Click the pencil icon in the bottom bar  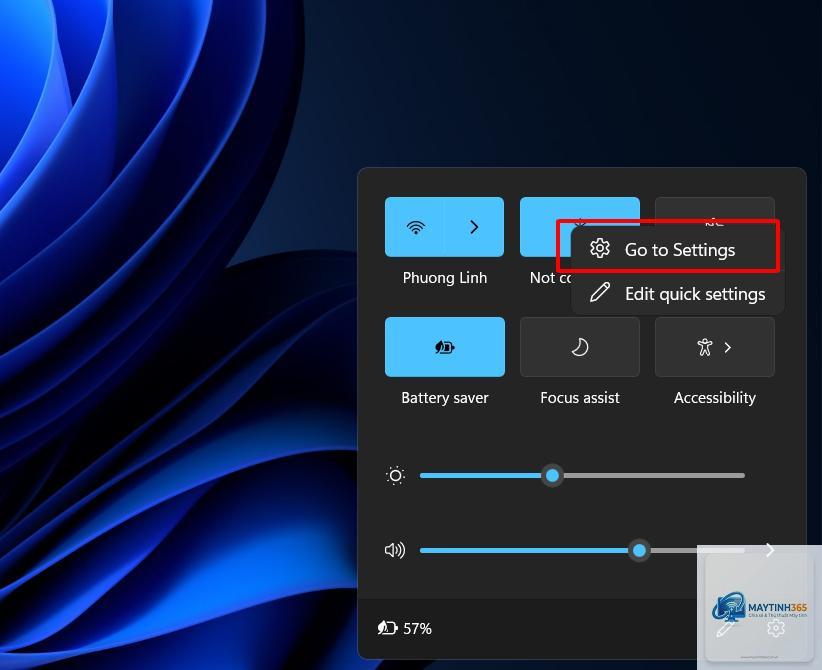pyautogui.click(x=724, y=629)
